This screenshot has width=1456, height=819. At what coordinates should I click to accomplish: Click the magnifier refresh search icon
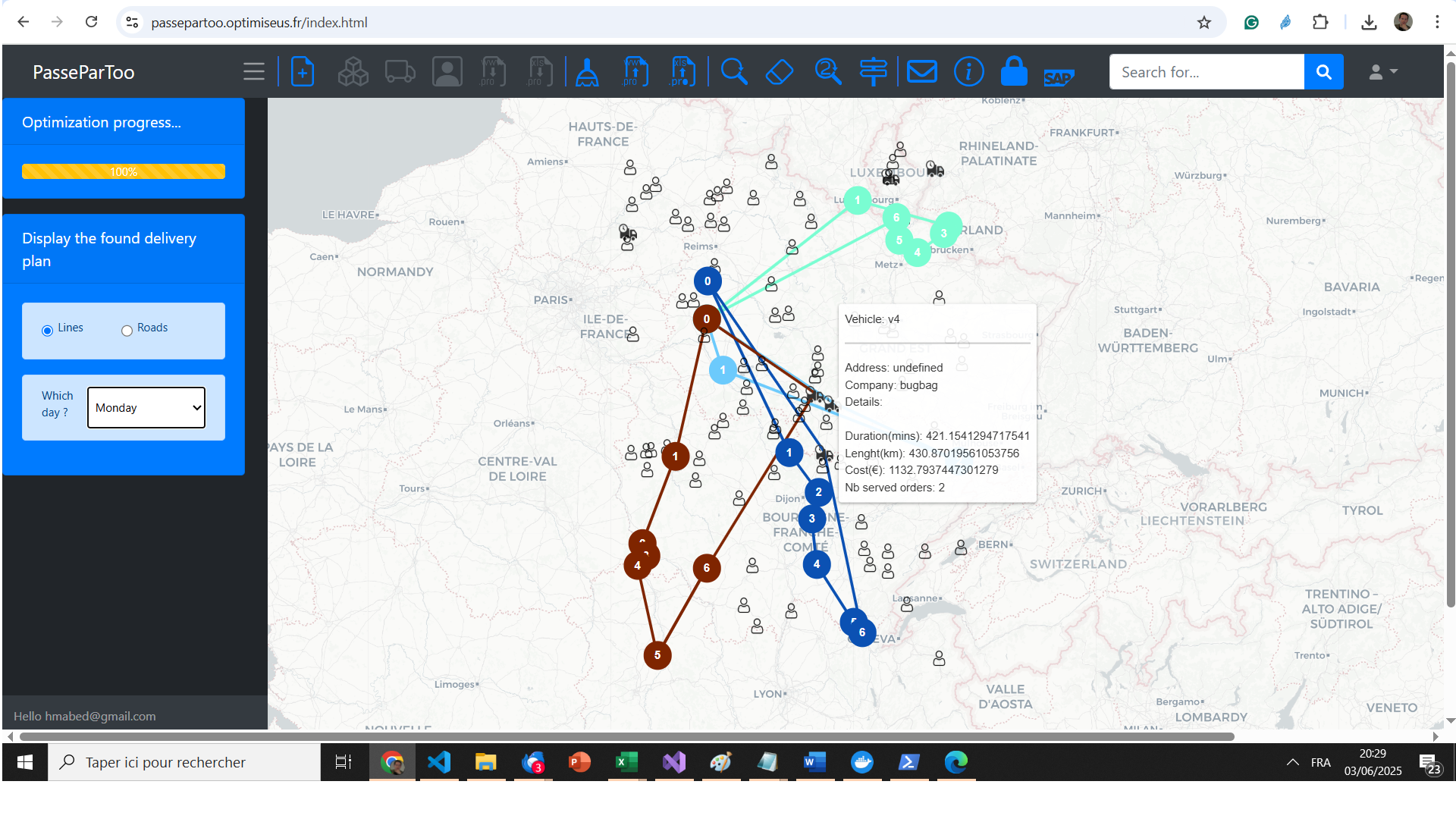733,72
